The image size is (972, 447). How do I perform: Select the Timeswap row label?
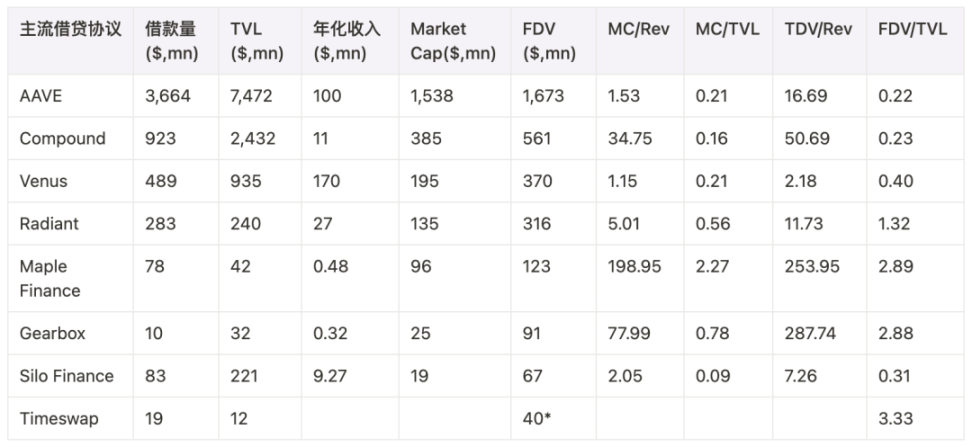pyautogui.click(x=59, y=419)
